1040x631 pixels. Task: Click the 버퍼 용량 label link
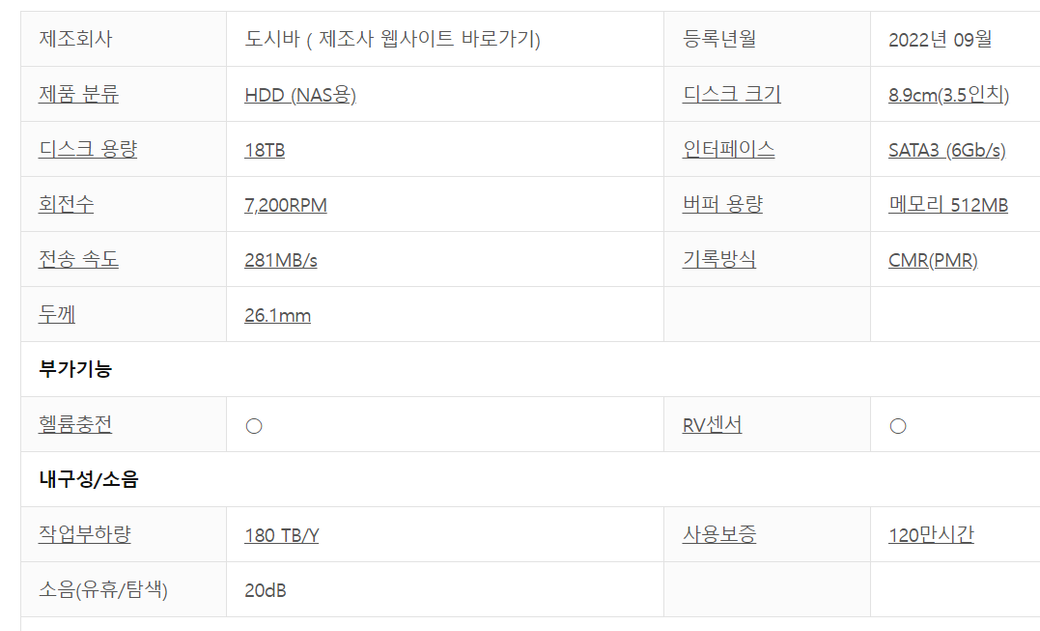pyautogui.click(x=722, y=205)
